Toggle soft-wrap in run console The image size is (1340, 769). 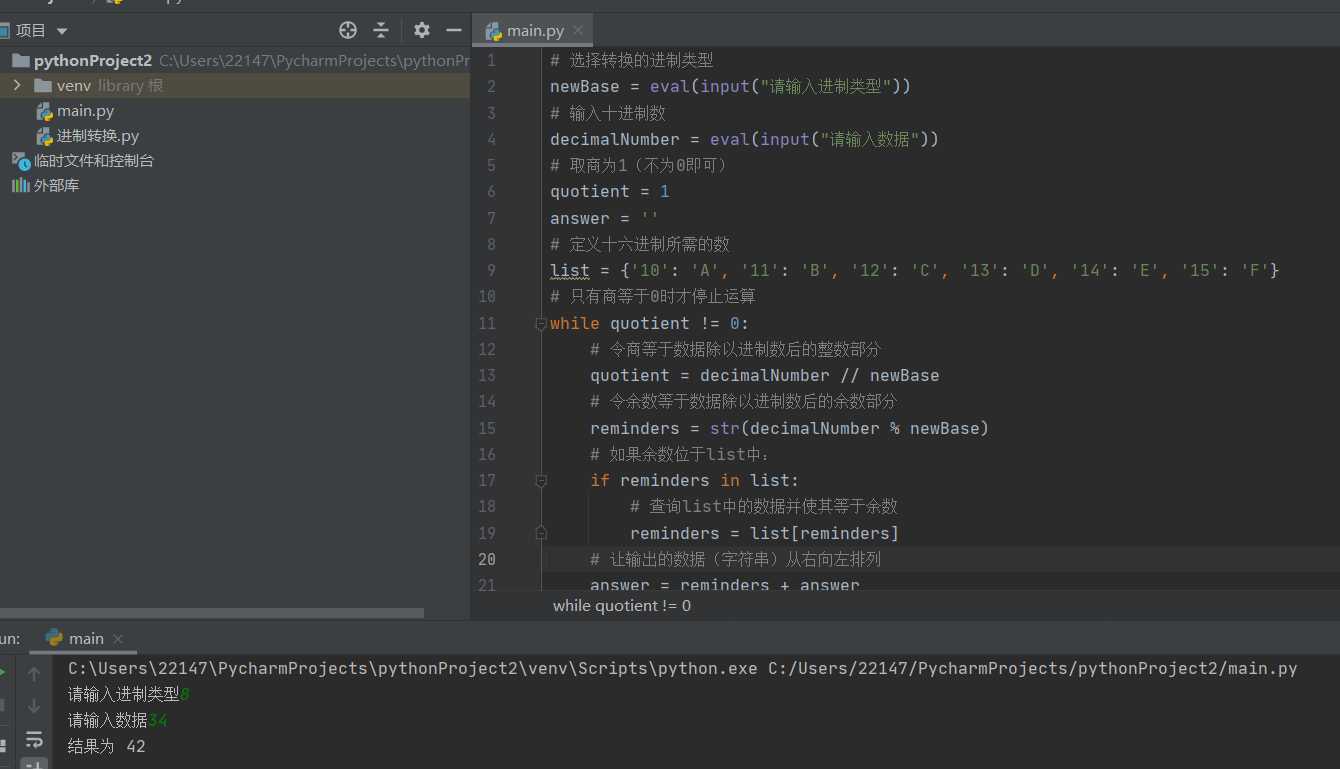[34, 739]
